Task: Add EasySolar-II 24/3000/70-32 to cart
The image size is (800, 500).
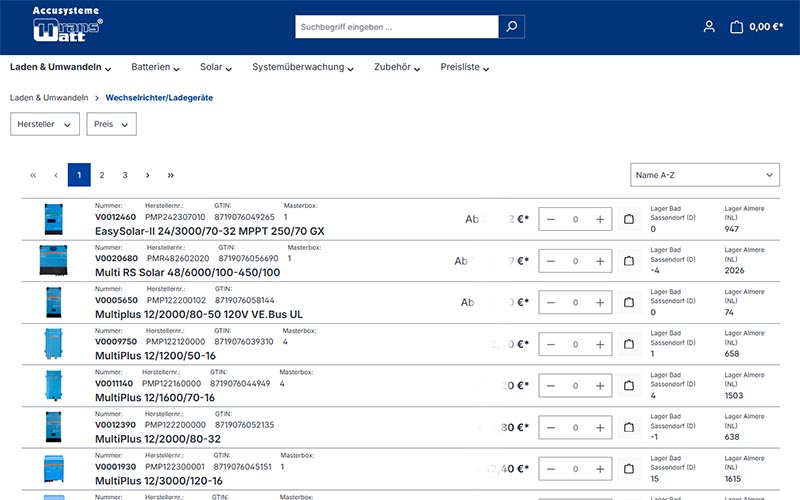Action: pos(629,219)
